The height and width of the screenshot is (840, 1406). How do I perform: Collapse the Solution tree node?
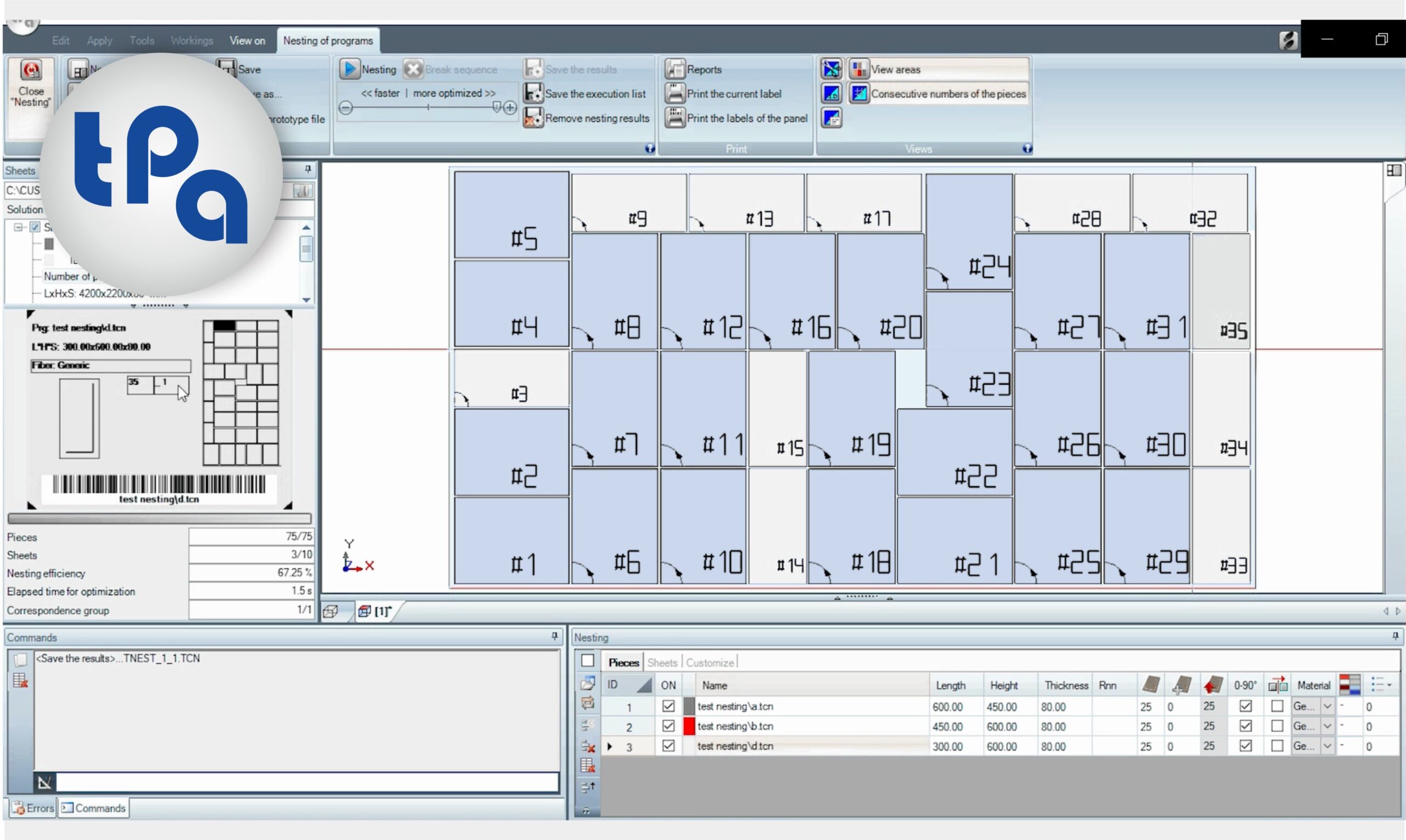[x=18, y=227]
